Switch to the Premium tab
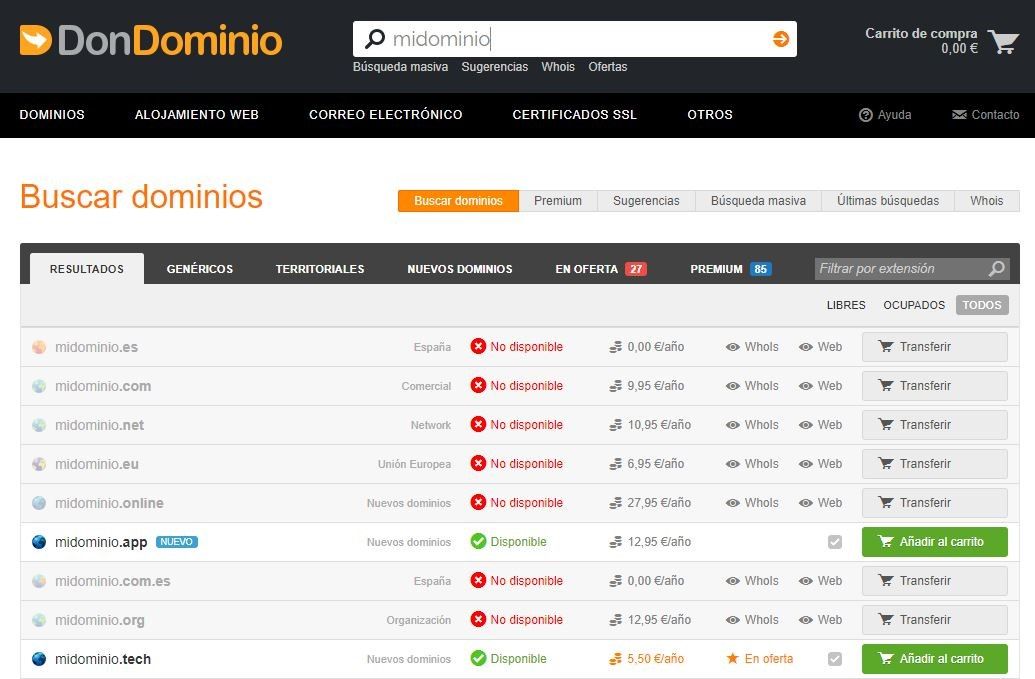This screenshot has height=679, width=1035. [x=558, y=200]
